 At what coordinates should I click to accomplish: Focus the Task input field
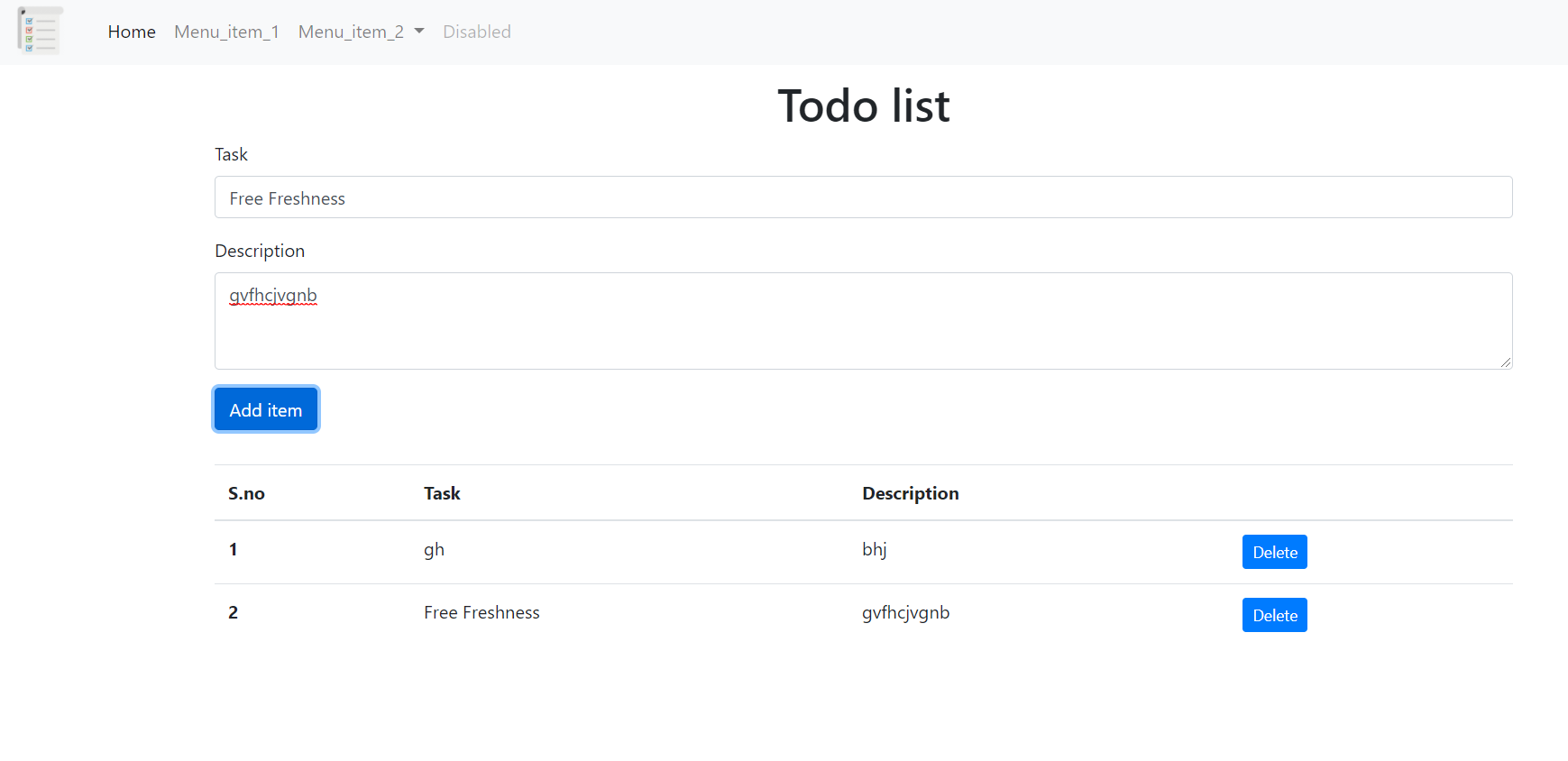[x=863, y=197]
